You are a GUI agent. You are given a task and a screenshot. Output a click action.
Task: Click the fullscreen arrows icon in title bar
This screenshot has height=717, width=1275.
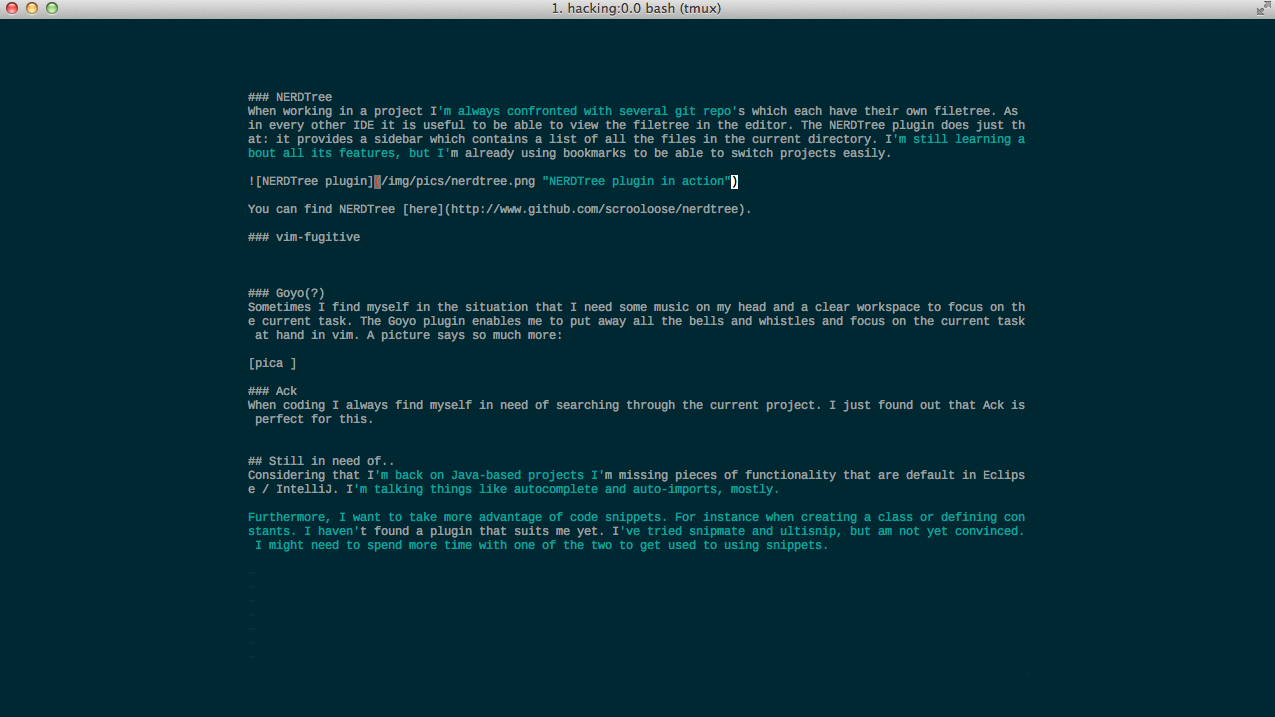[x=1263, y=8]
